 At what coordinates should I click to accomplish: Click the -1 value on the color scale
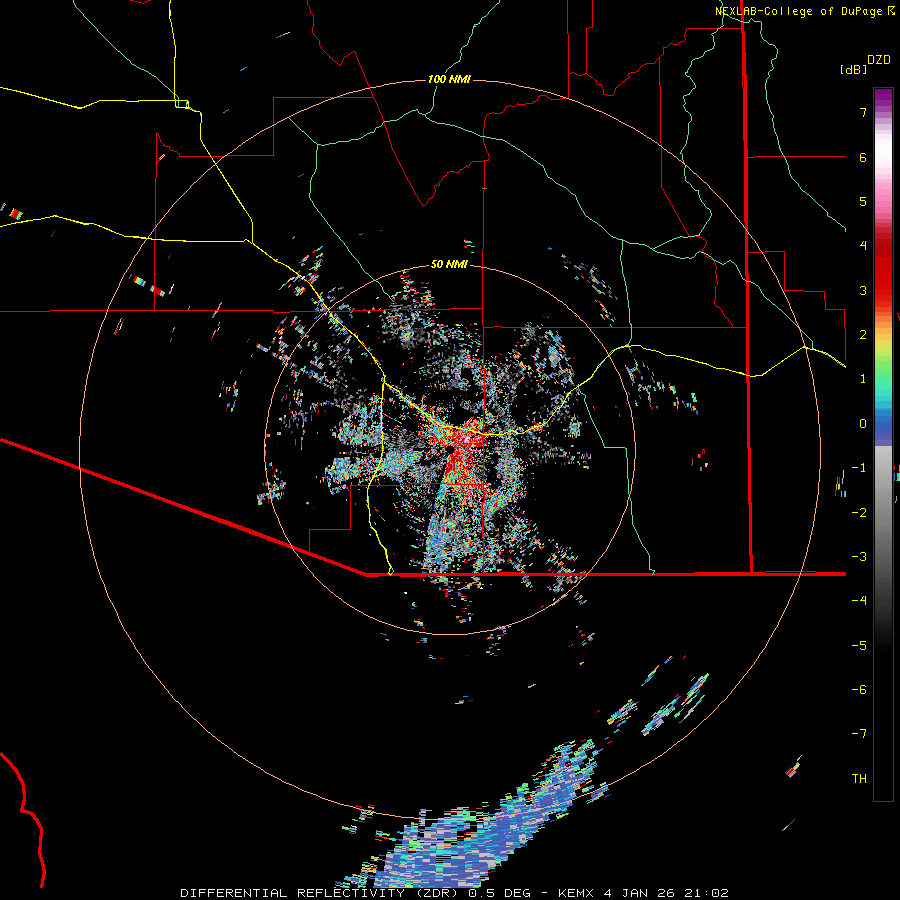click(859, 468)
